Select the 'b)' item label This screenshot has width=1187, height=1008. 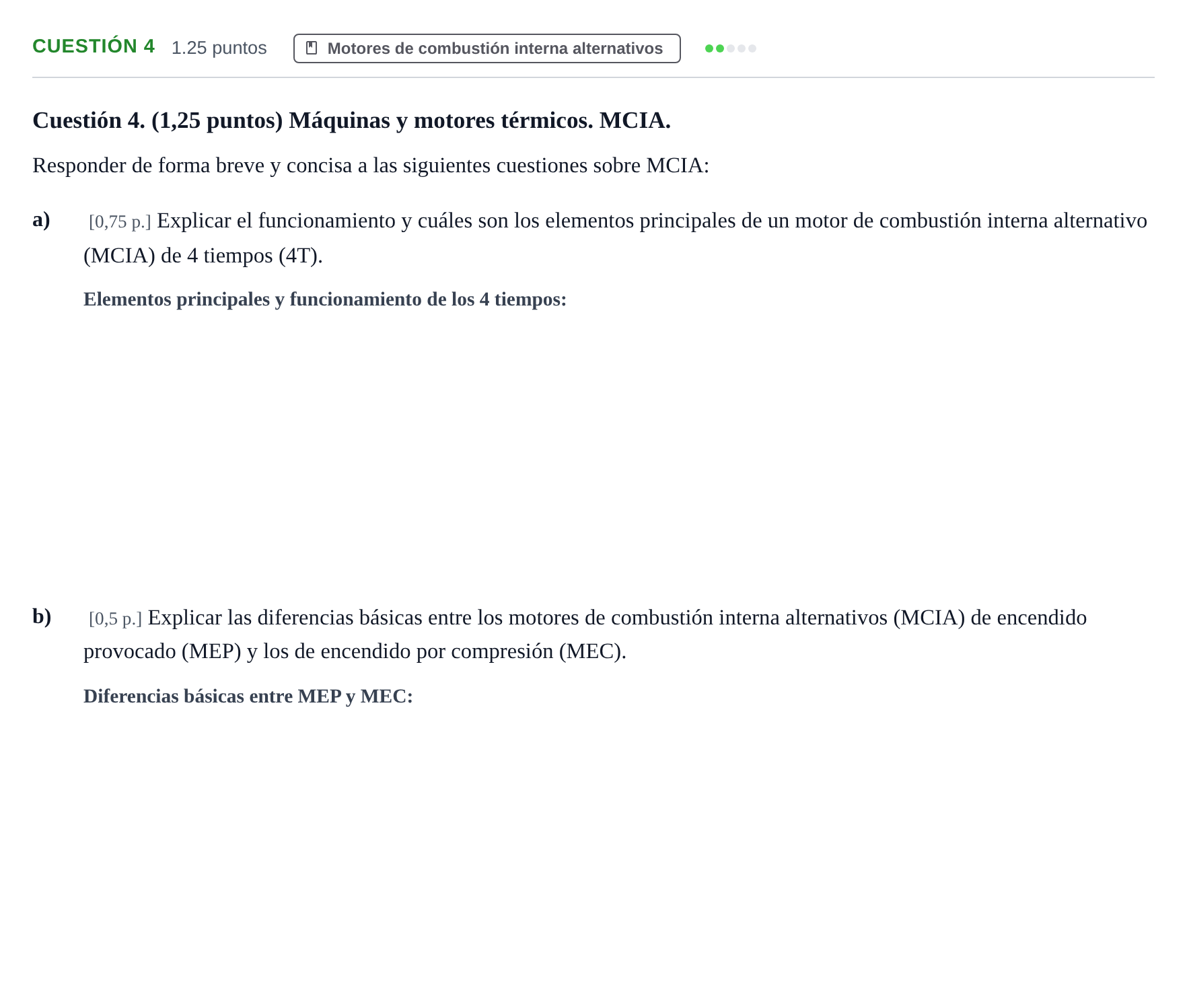42,616
